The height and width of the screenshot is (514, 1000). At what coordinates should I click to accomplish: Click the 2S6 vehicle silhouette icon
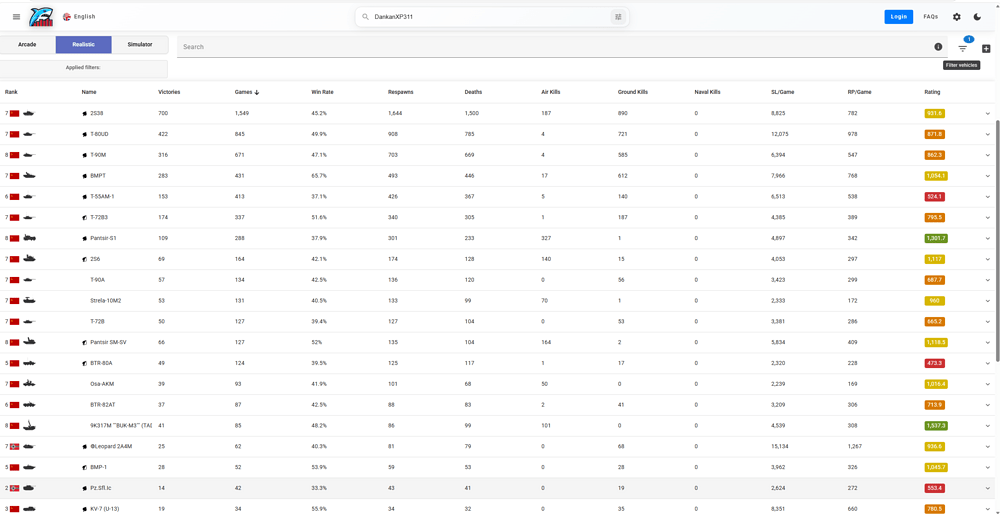(x=29, y=259)
